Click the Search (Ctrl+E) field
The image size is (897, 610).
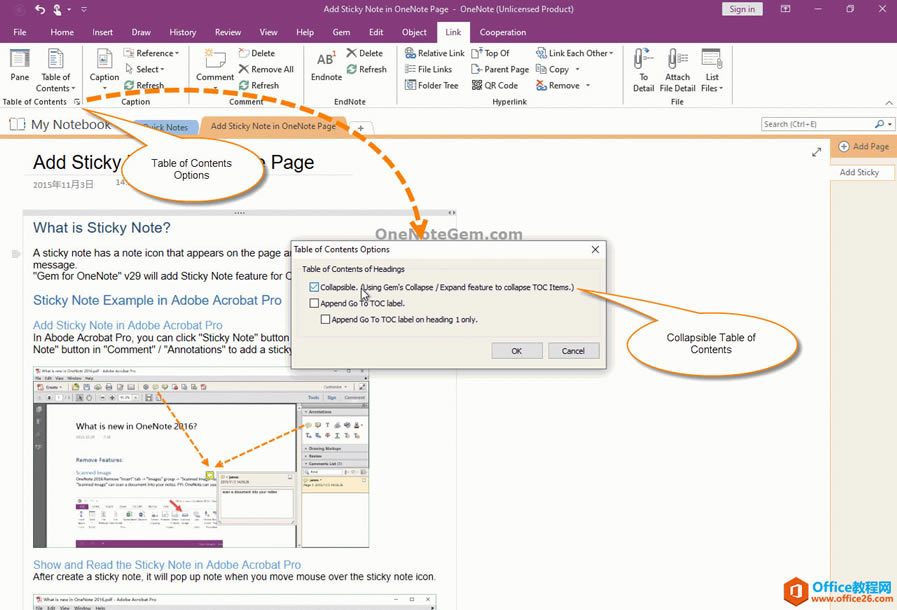[818, 124]
